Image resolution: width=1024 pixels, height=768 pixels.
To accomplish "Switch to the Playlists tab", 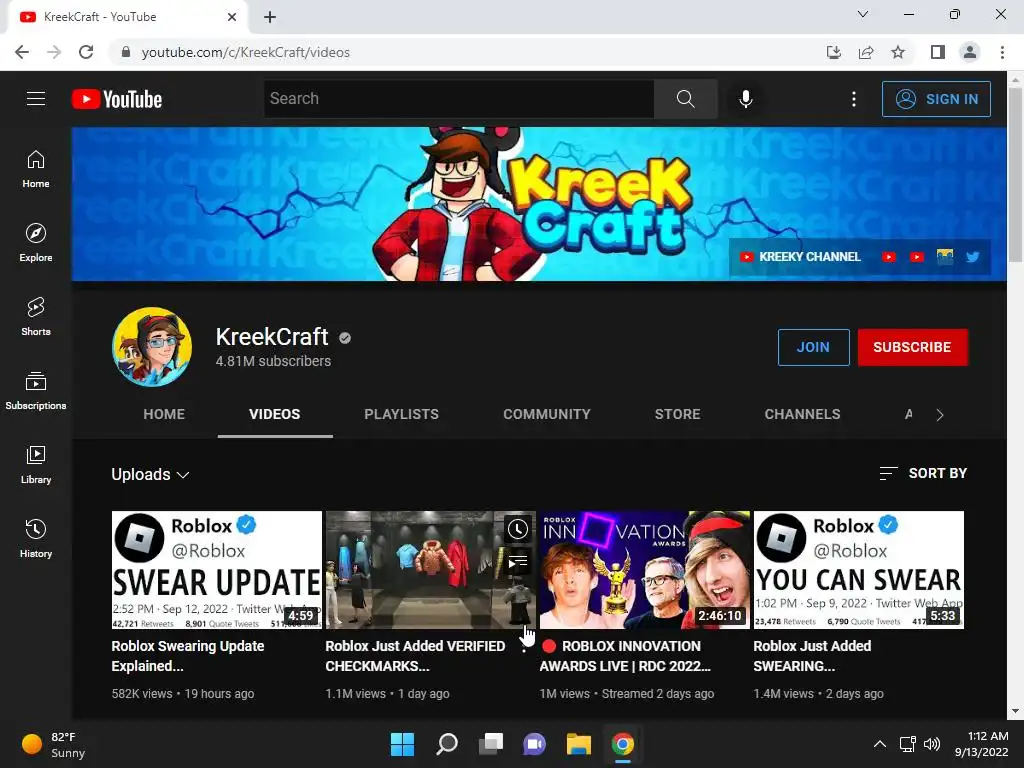I will click(402, 414).
